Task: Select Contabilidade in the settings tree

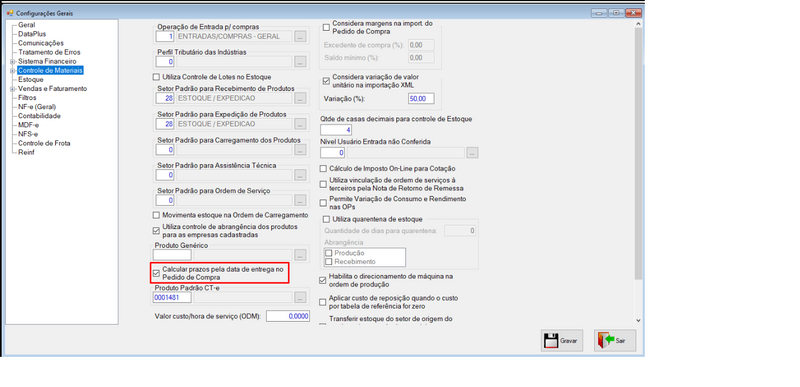Action: tap(39, 116)
